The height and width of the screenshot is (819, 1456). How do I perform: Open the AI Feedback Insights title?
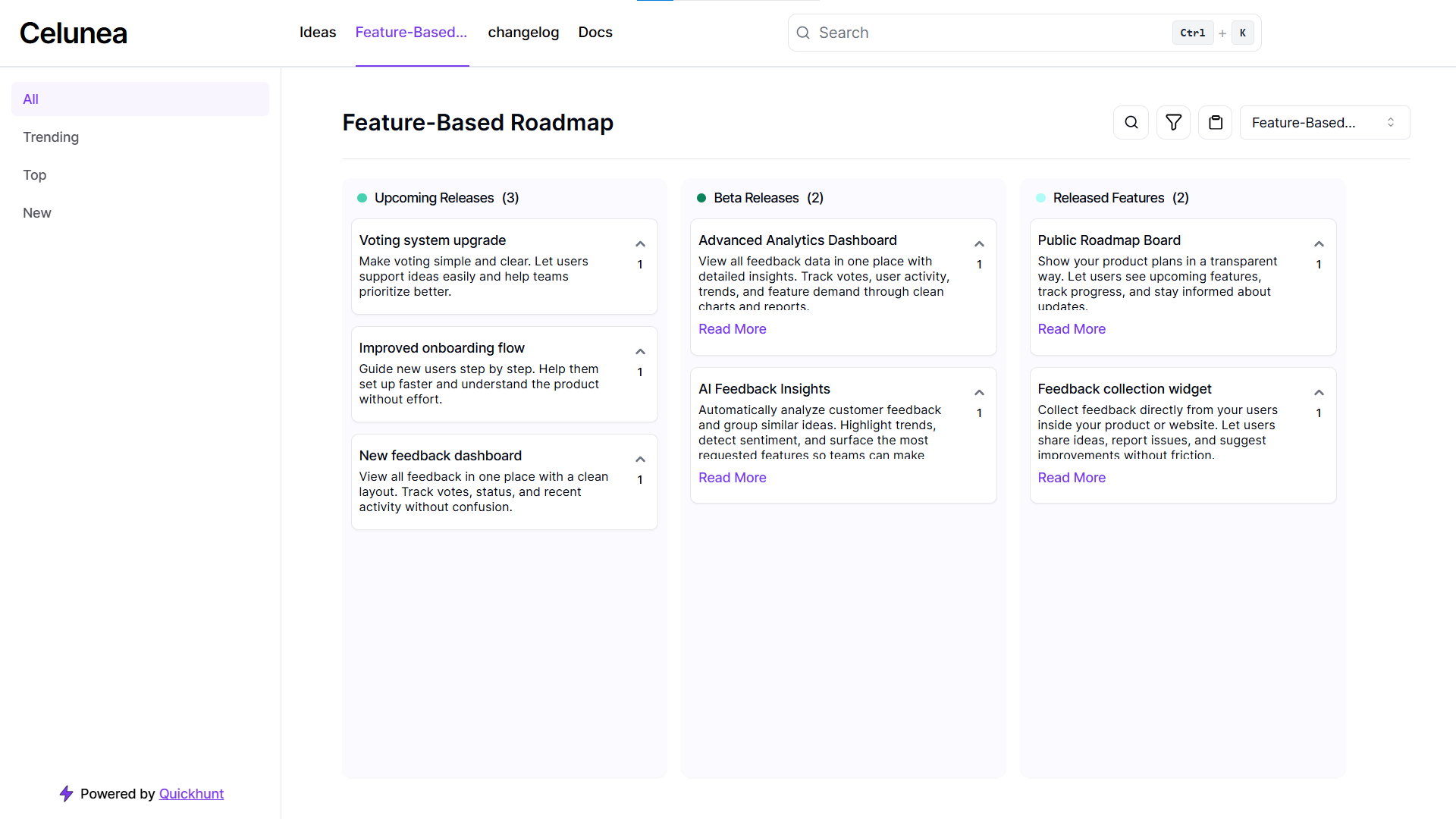764,388
